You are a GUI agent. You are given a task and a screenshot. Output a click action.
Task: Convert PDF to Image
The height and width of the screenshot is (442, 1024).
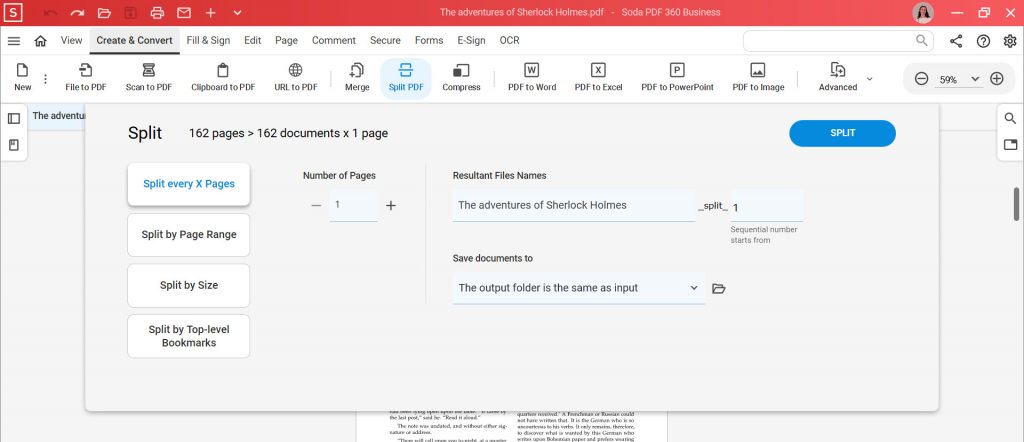(758, 77)
